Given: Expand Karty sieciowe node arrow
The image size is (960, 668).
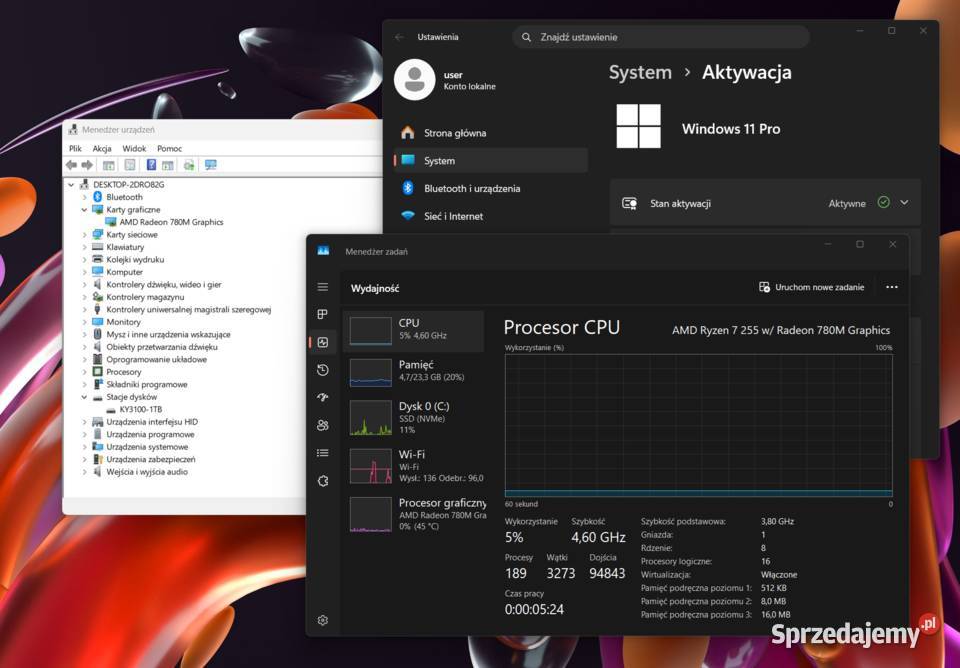Looking at the screenshot, I should (x=84, y=235).
